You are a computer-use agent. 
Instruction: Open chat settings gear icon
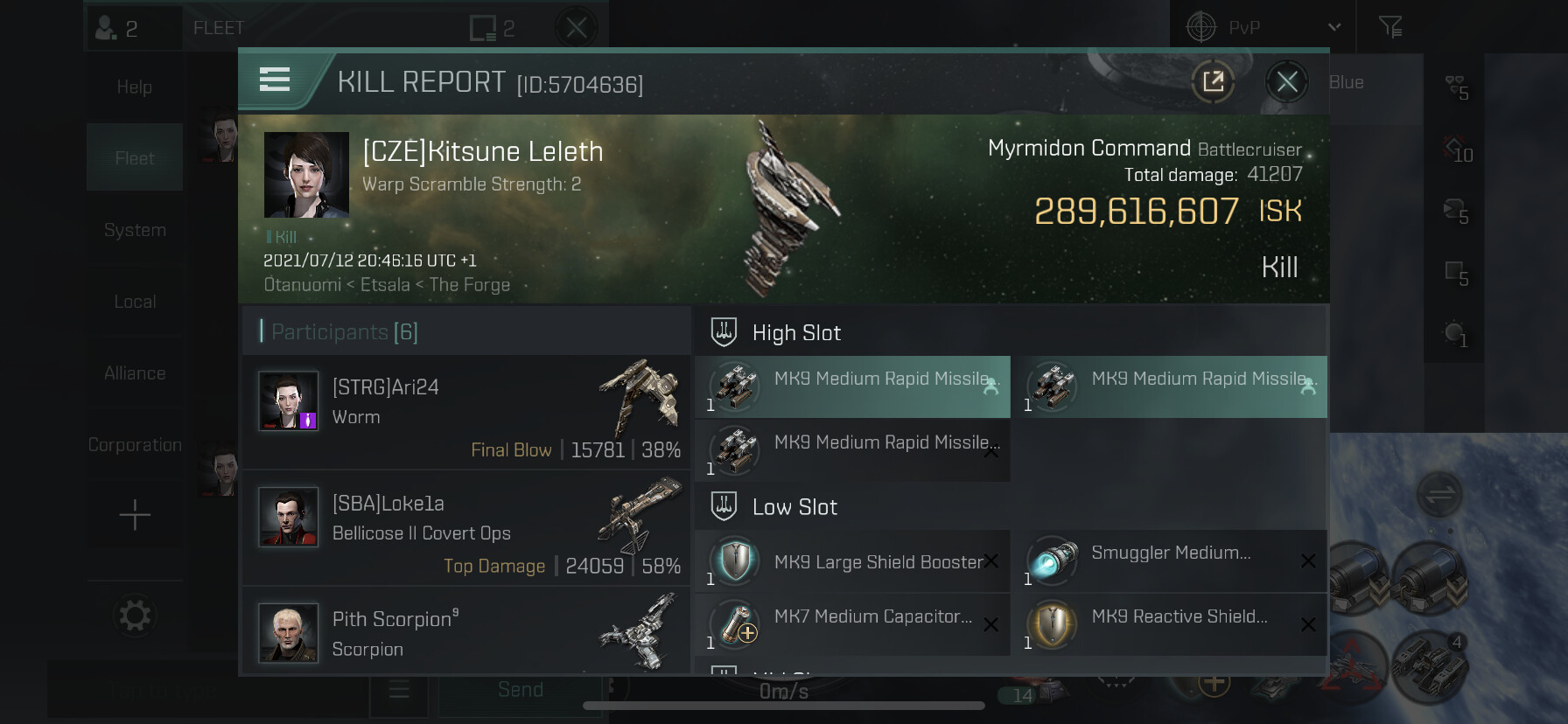pyautogui.click(x=135, y=616)
